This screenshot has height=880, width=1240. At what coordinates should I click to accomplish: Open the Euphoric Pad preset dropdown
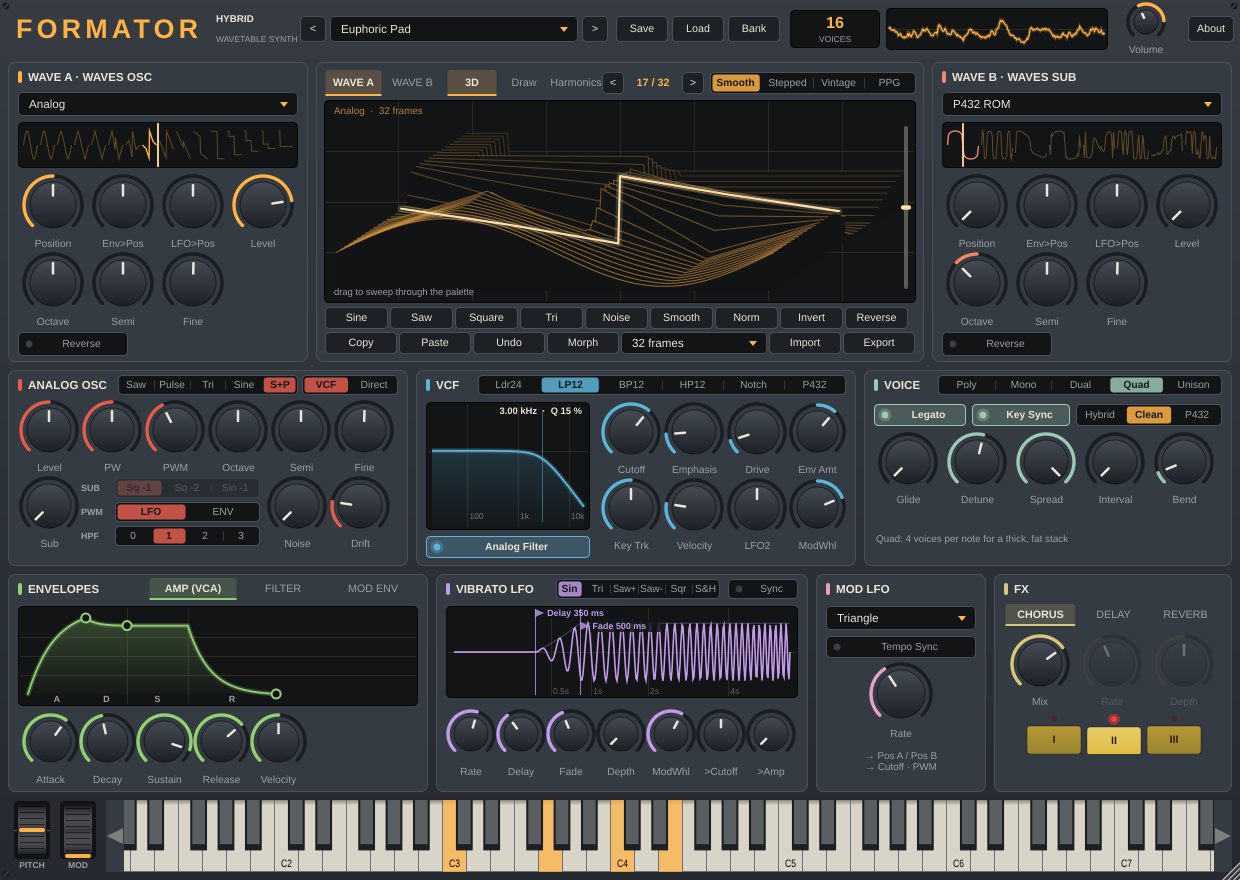click(454, 29)
